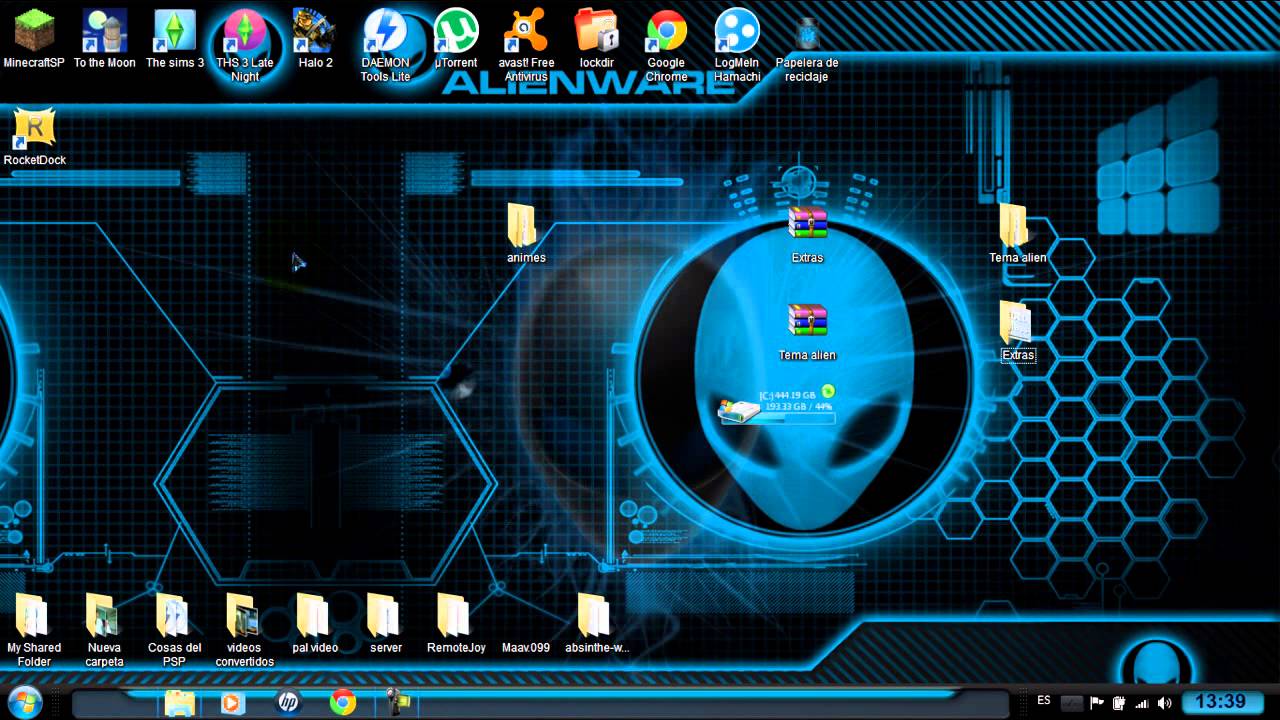Select the absinthe-w... folder

pyautogui.click(x=596, y=623)
